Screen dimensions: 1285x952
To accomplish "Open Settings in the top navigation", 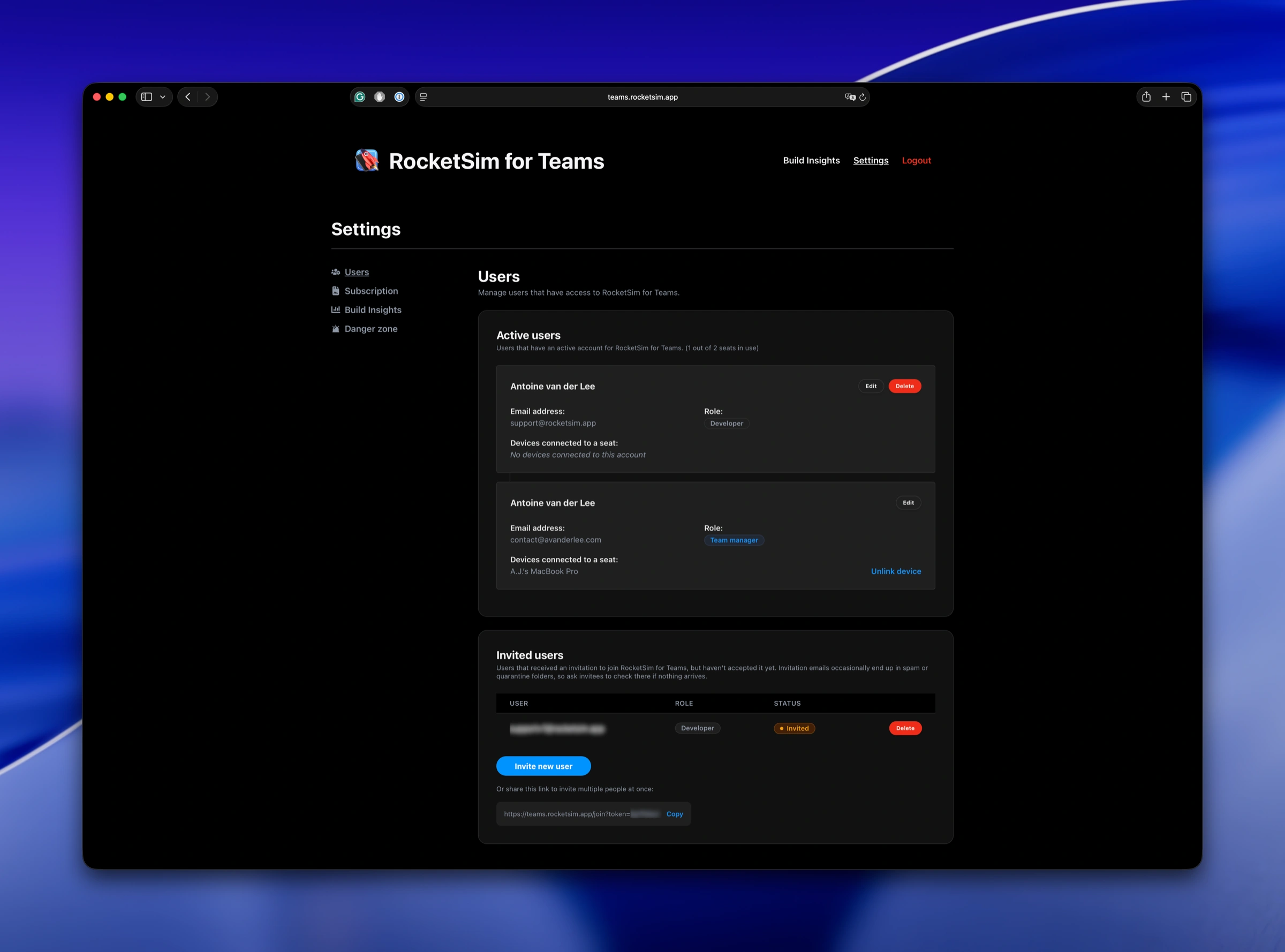I will pos(870,160).
